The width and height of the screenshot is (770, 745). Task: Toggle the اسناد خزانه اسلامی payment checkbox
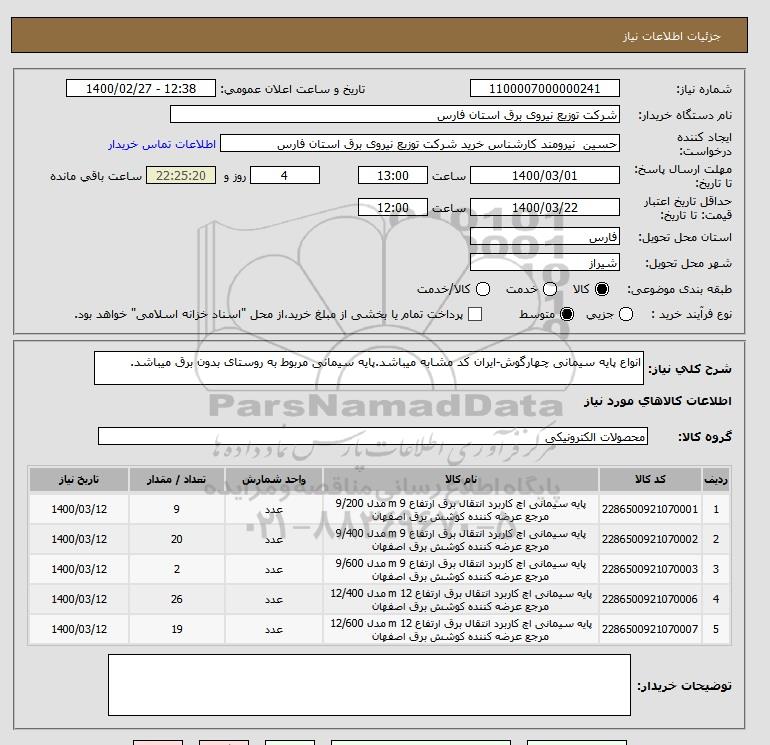pos(475,314)
